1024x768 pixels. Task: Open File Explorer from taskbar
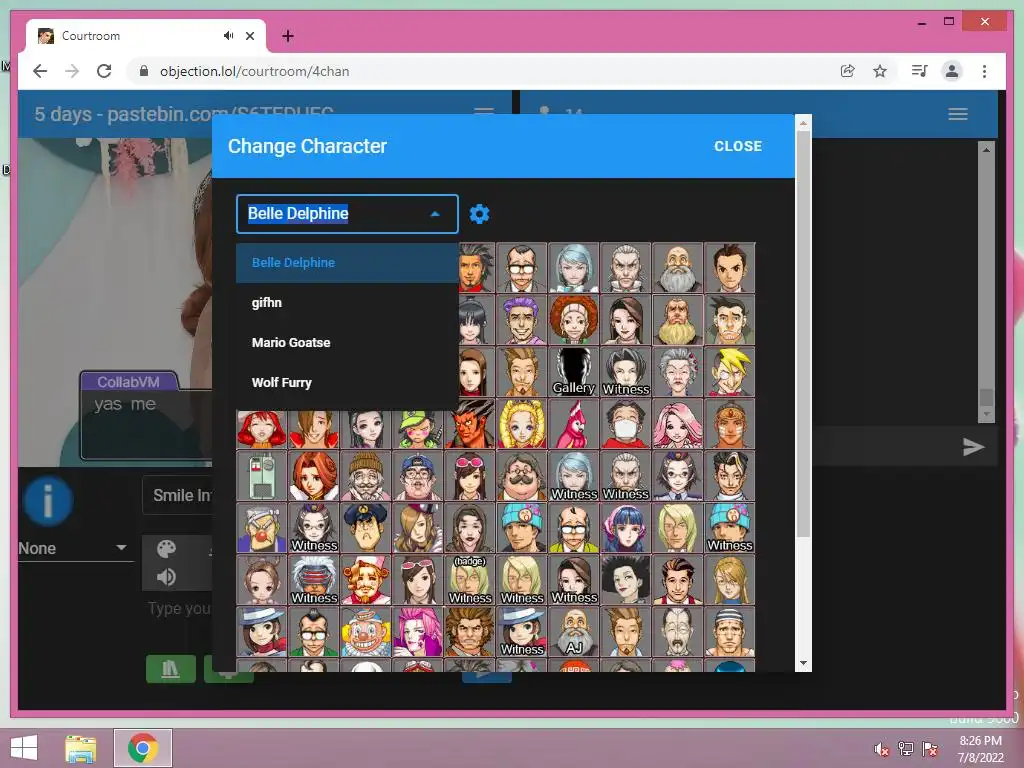81,748
